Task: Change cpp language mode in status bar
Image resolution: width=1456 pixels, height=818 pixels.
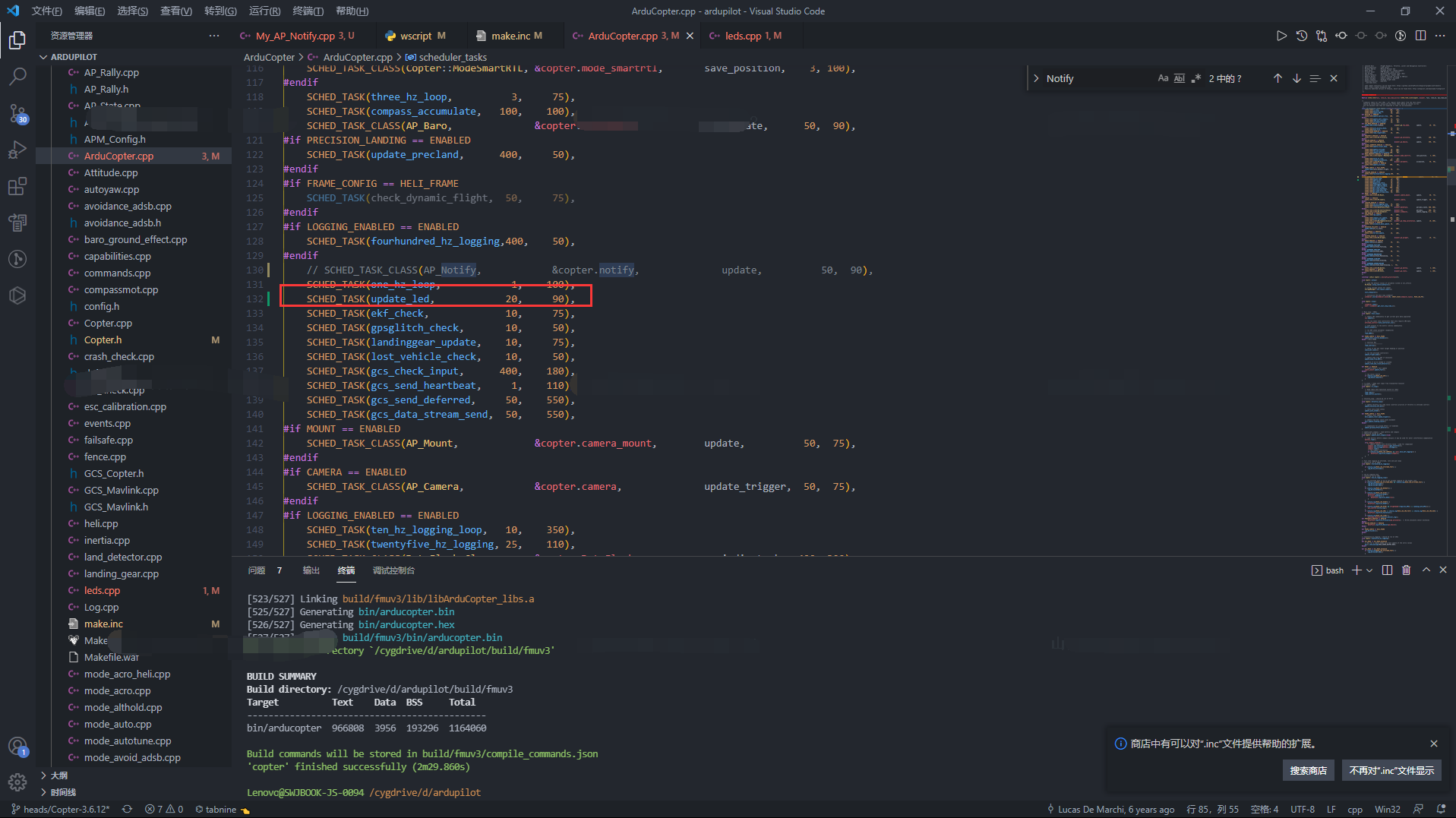Action: 1355,809
